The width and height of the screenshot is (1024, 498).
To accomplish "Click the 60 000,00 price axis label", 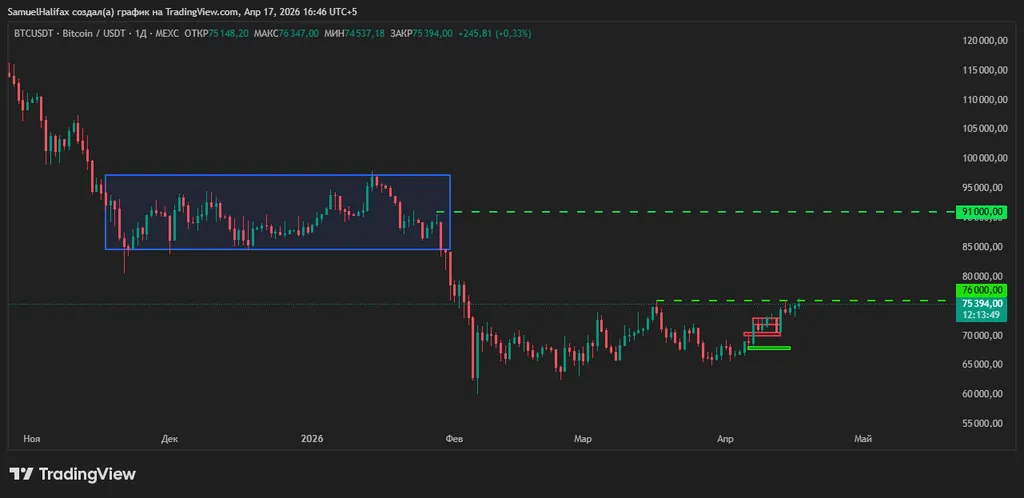I will (x=981, y=394).
